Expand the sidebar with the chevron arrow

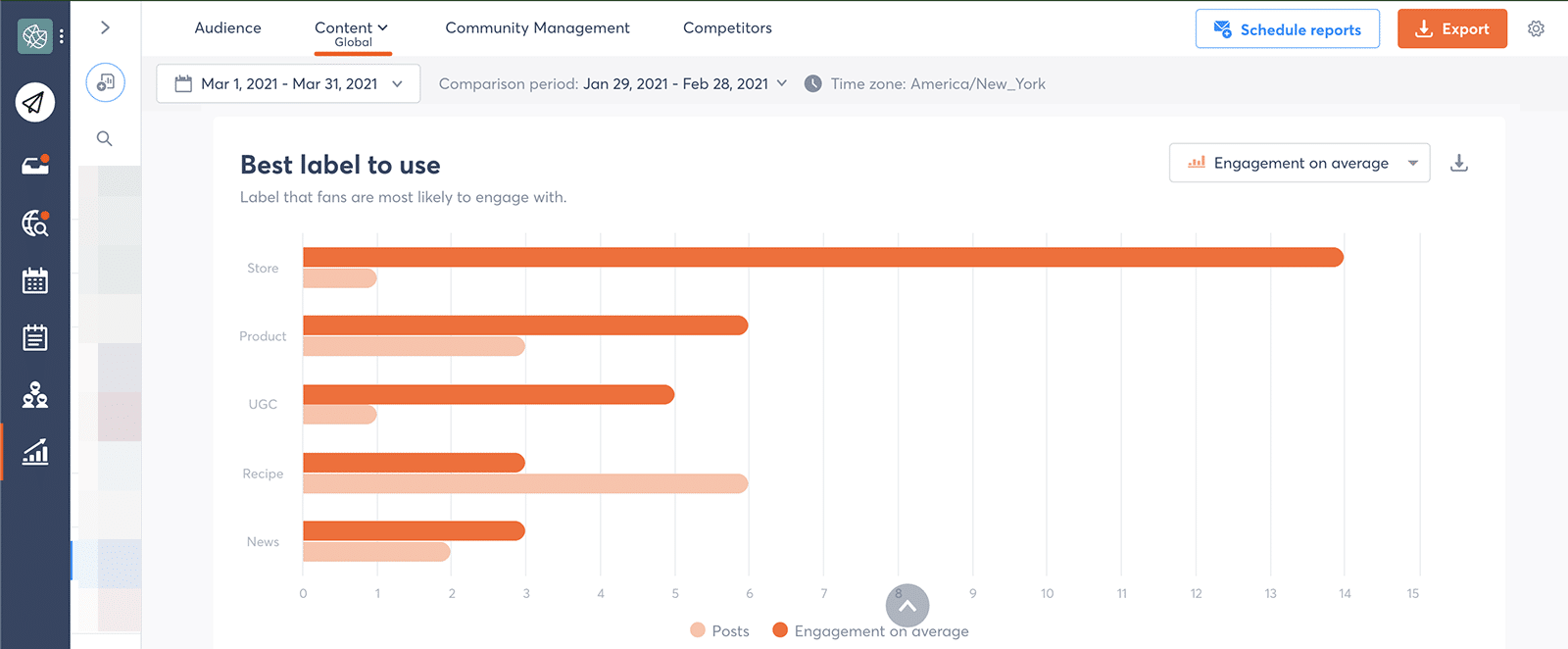point(105,27)
